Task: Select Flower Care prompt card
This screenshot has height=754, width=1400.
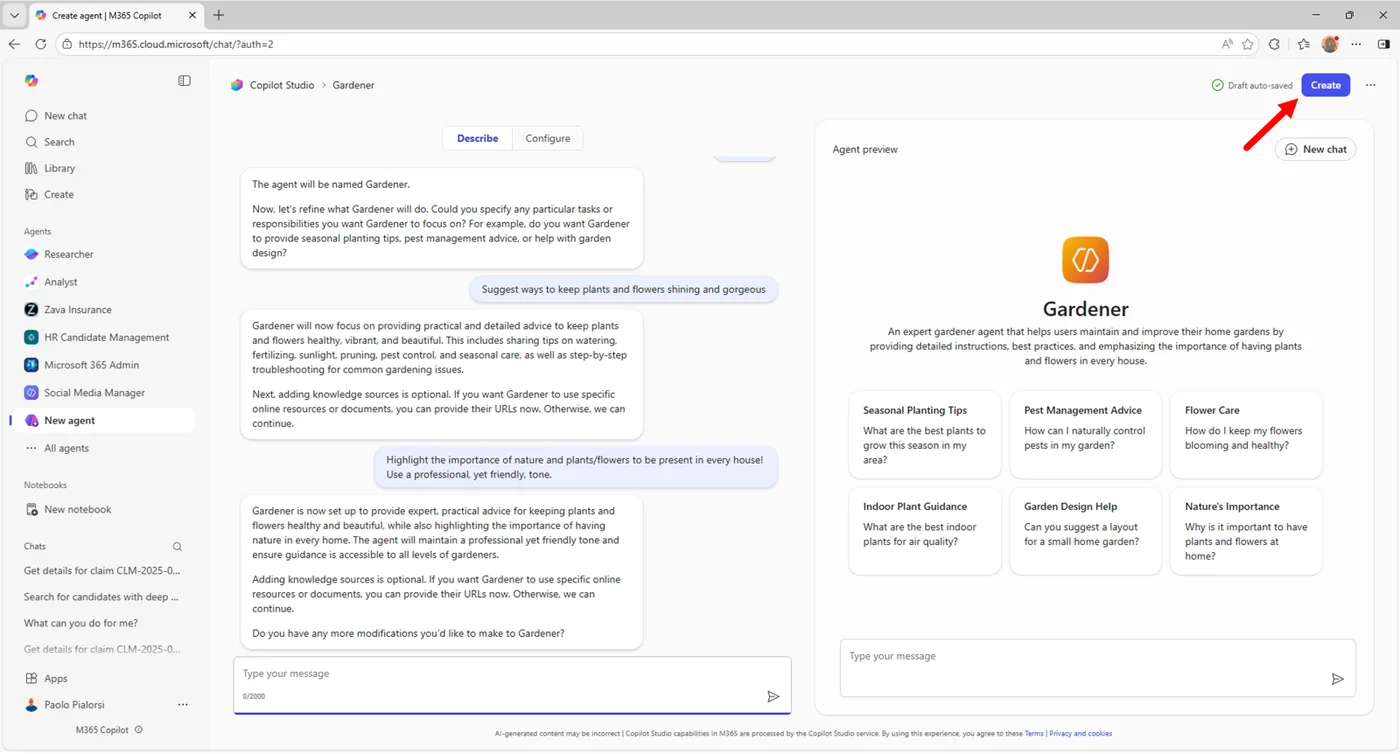Action: pyautogui.click(x=1246, y=435)
